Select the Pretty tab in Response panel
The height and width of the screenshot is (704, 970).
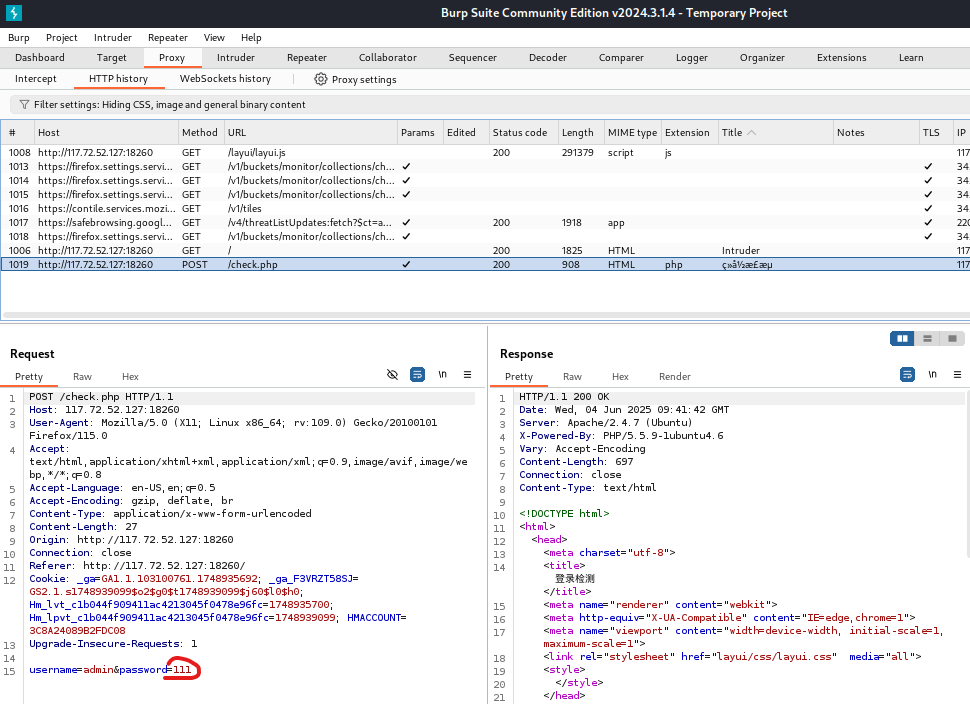(x=518, y=377)
